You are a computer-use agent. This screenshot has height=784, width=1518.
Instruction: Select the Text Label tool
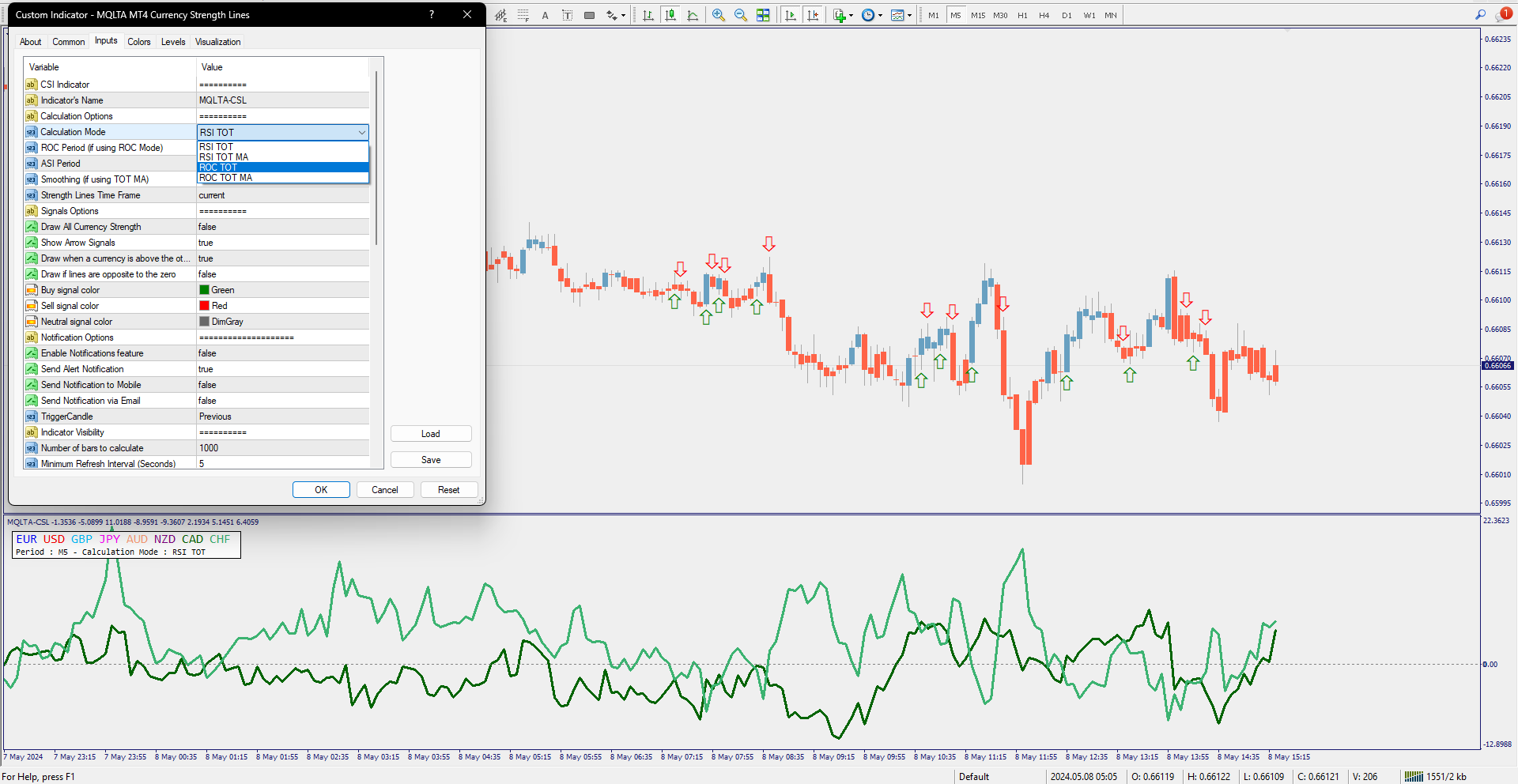tap(568, 15)
